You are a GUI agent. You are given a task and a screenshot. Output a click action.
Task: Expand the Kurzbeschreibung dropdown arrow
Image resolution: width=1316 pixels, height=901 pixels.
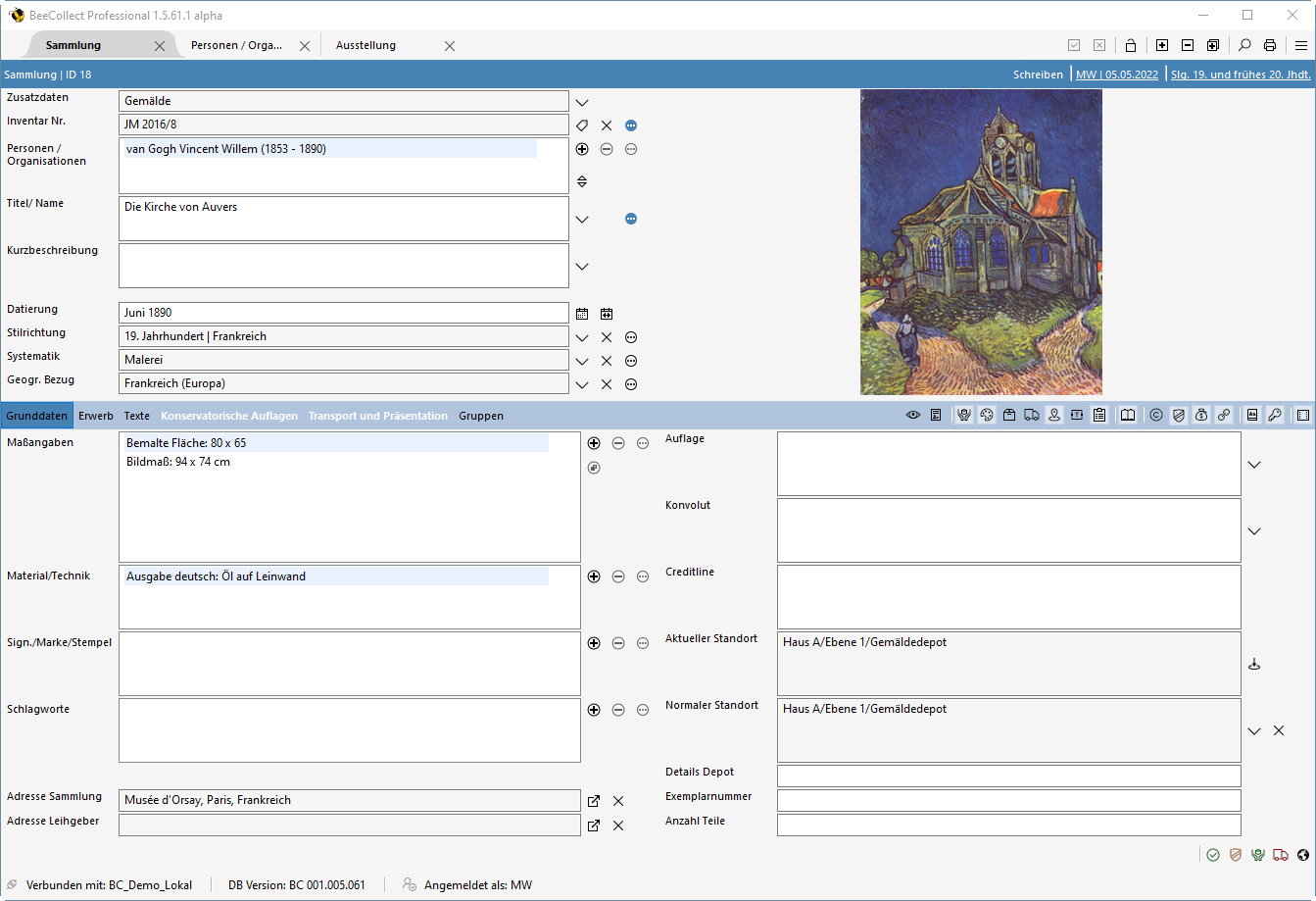tap(582, 267)
